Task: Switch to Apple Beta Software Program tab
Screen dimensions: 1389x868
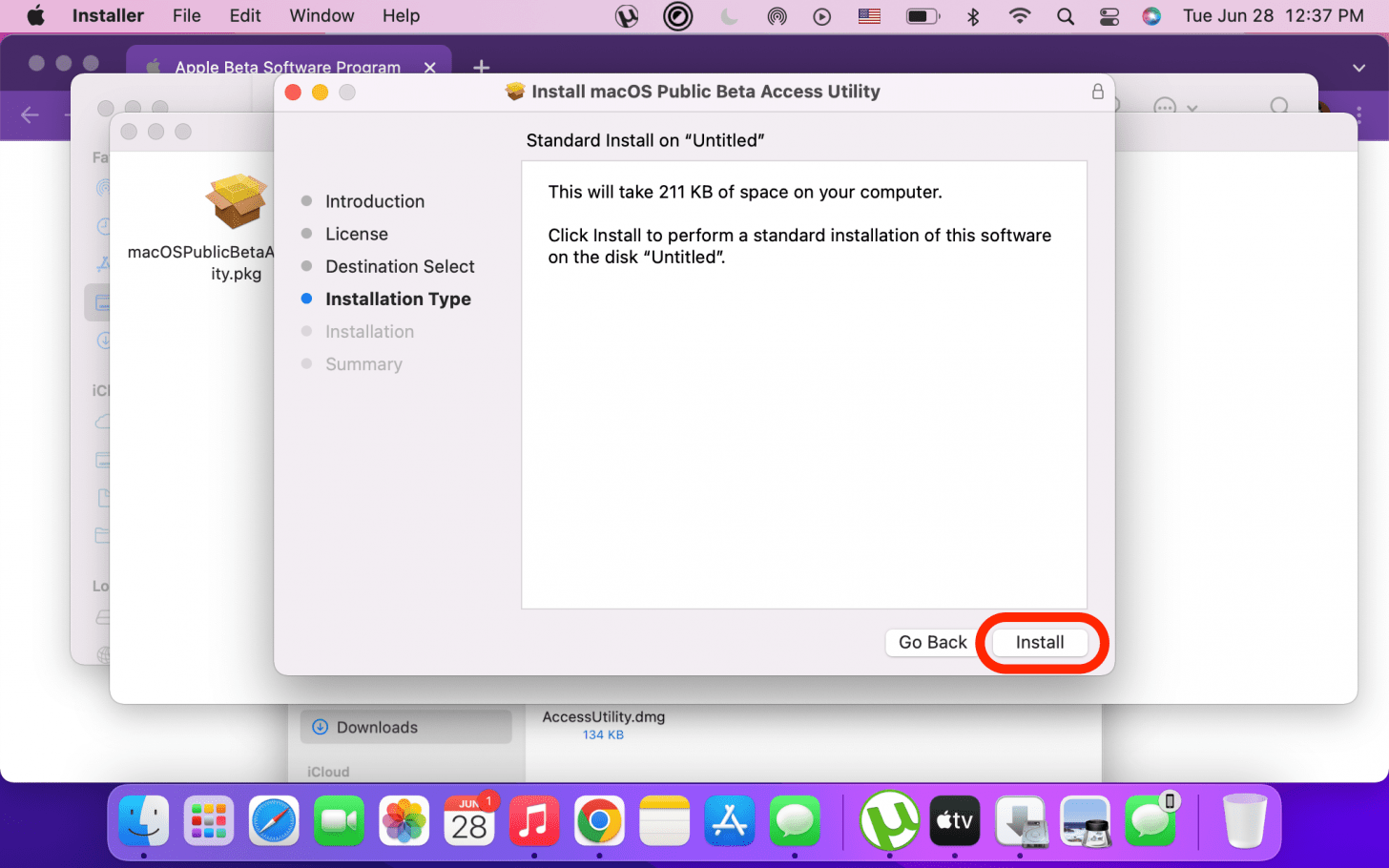Action: tap(287, 66)
